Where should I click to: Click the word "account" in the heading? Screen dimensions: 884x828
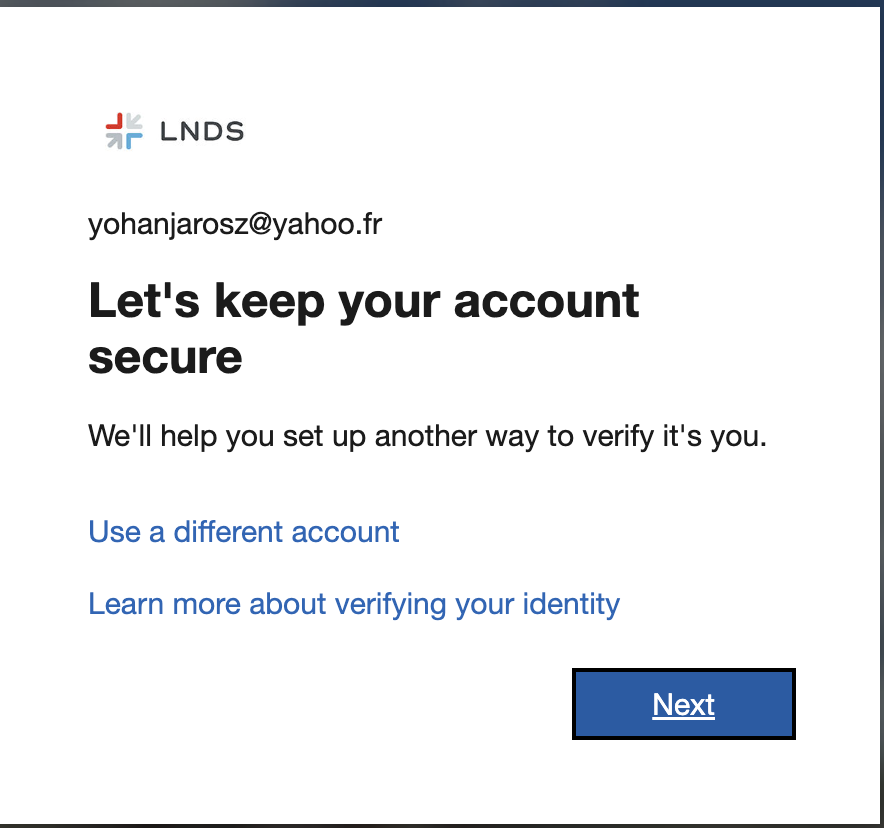pos(546,300)
